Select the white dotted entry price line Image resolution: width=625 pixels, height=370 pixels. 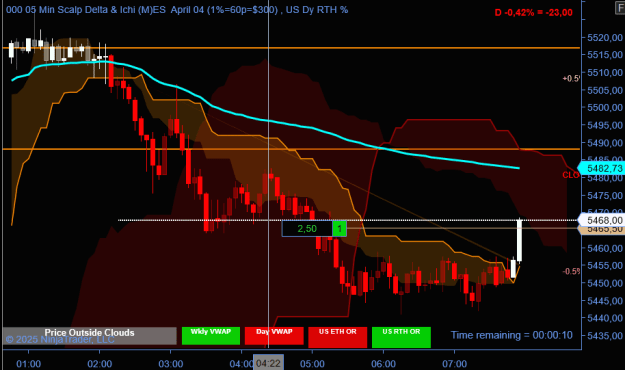click(x=347, y=220)
